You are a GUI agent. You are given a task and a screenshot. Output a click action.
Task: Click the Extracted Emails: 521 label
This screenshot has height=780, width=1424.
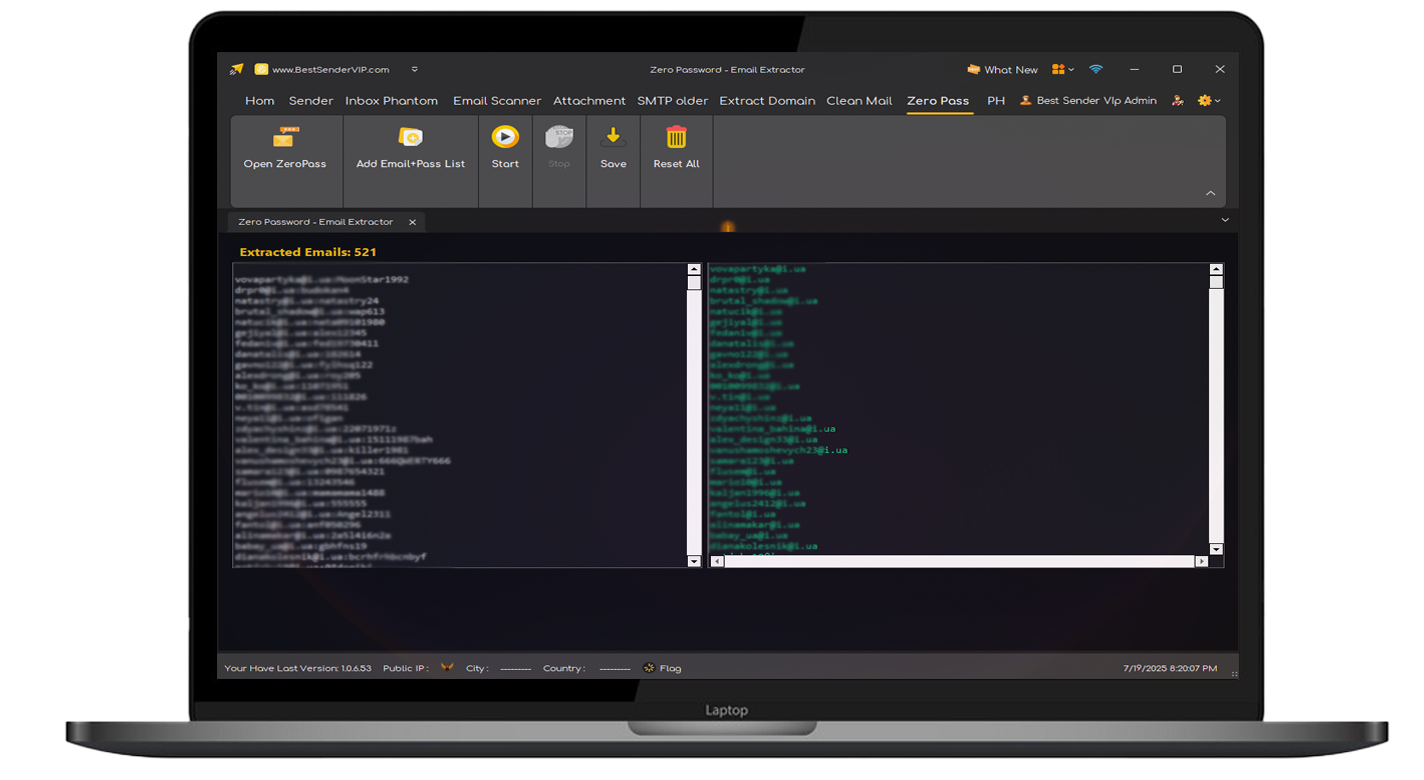coord(308,252)
